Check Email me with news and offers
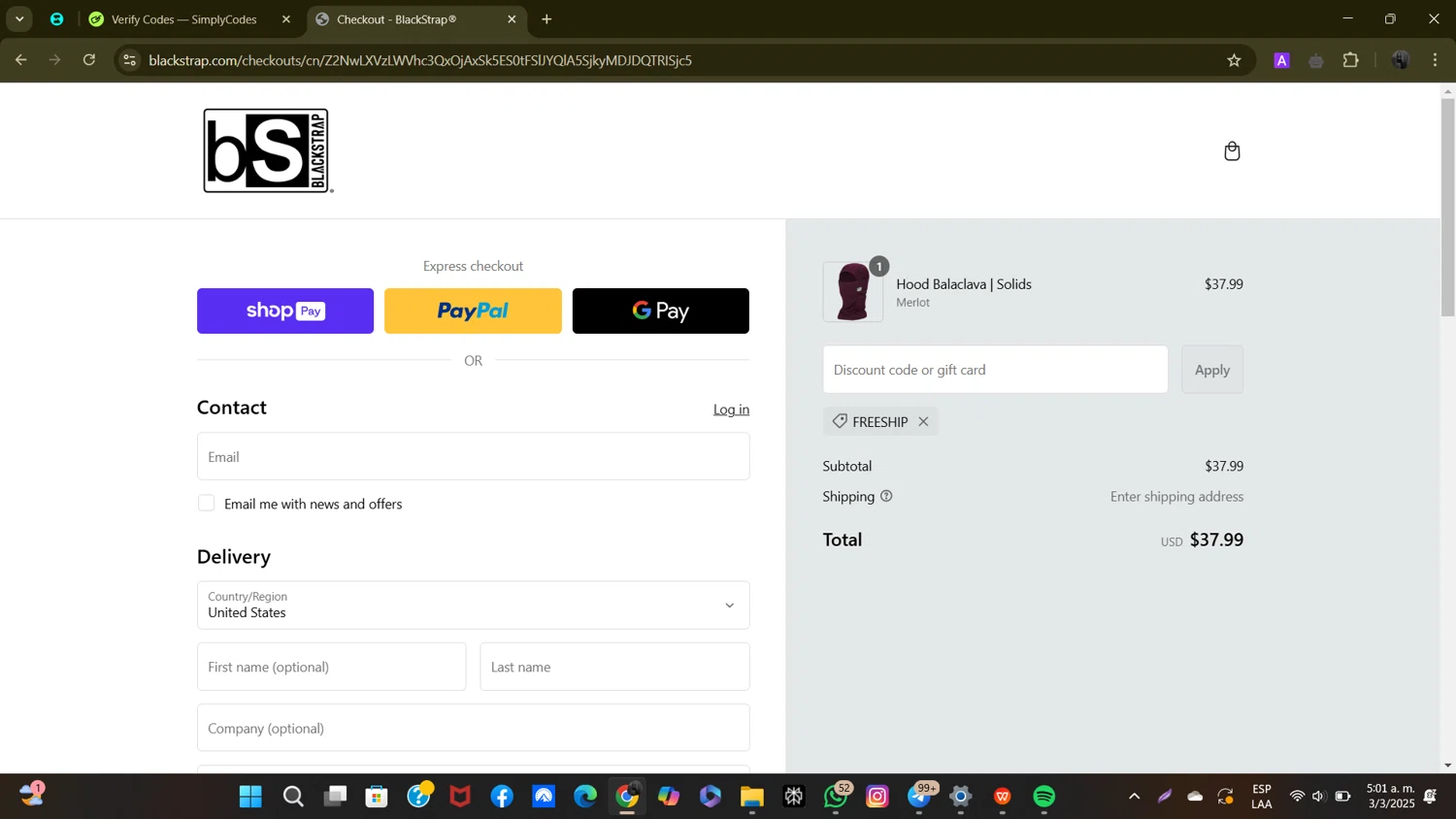 (207, 503)
